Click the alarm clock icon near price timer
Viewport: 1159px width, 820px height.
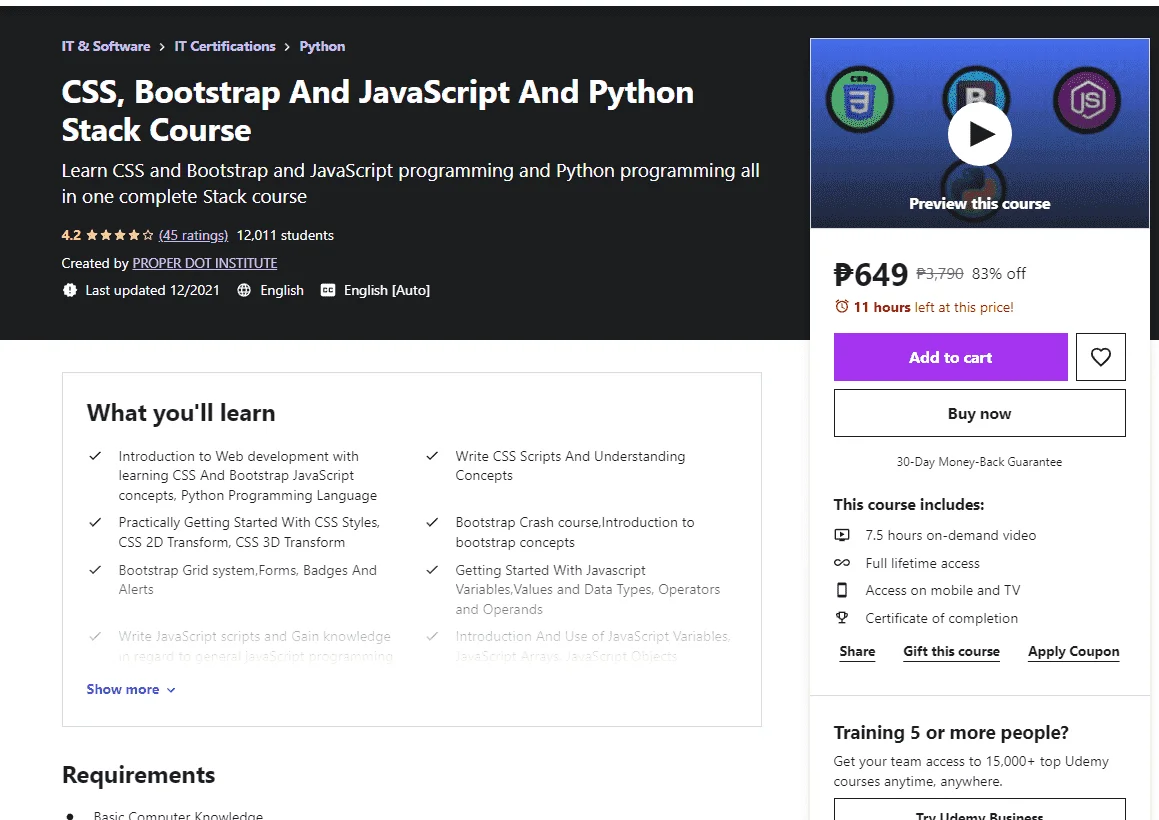pos(841,306)
